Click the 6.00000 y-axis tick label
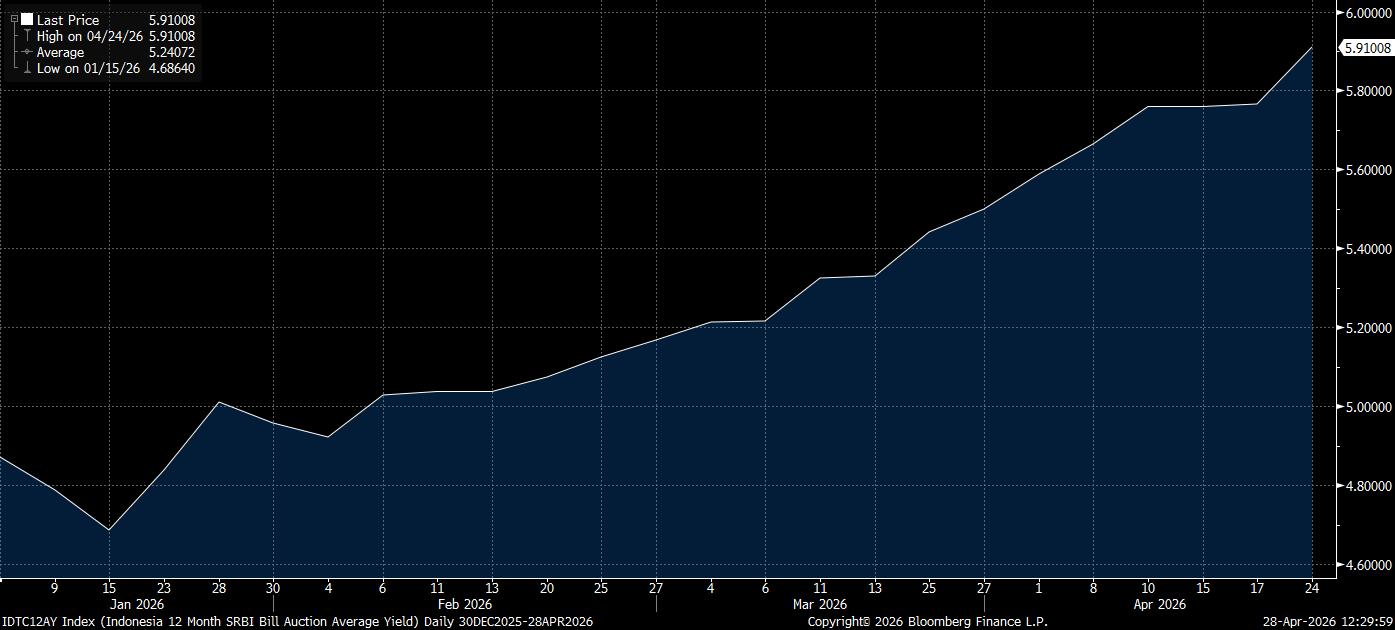1395x630 pixels. [1366, 13]
